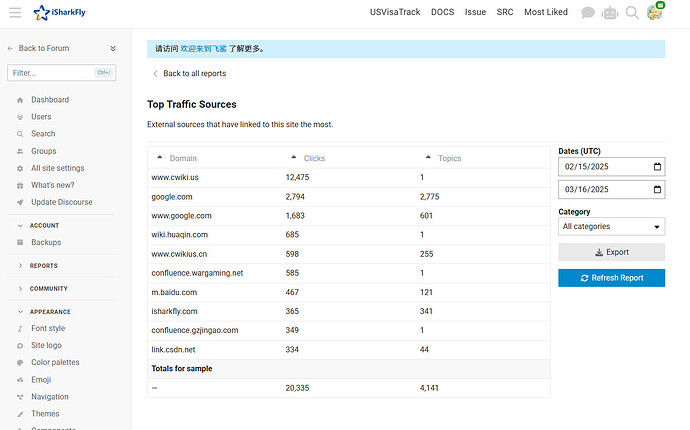Open the hamburger sidebar menu
Screen dimensions: 690x430
click(x=15, y=12)
